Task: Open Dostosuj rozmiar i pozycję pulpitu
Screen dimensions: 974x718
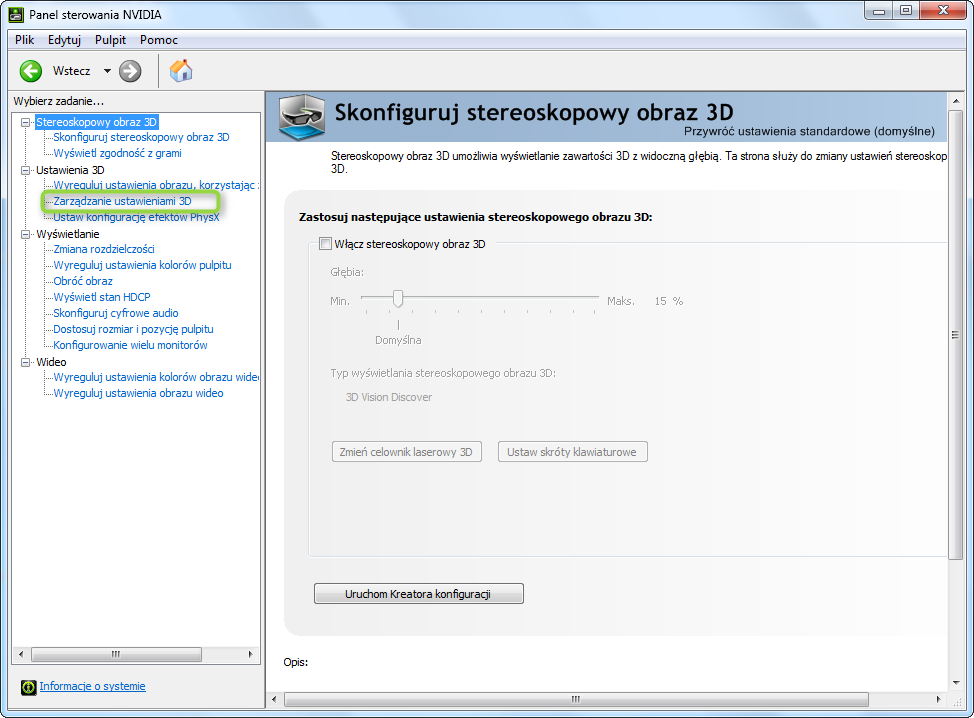Action: tap(133, 330)
